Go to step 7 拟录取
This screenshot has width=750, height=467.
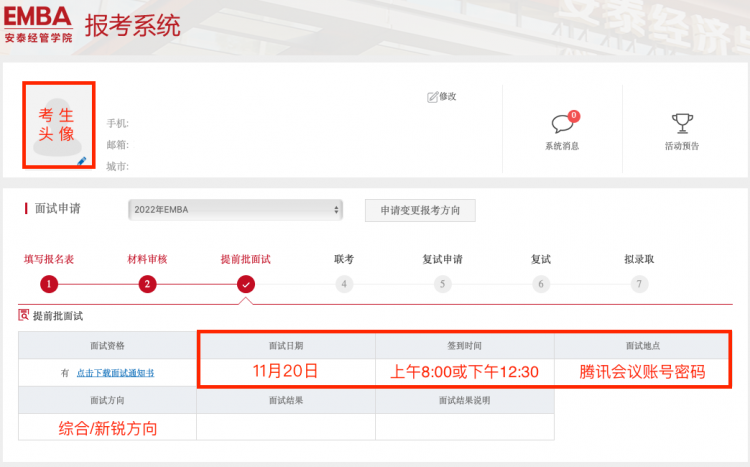pyautogui.click(x=639, y=284)
